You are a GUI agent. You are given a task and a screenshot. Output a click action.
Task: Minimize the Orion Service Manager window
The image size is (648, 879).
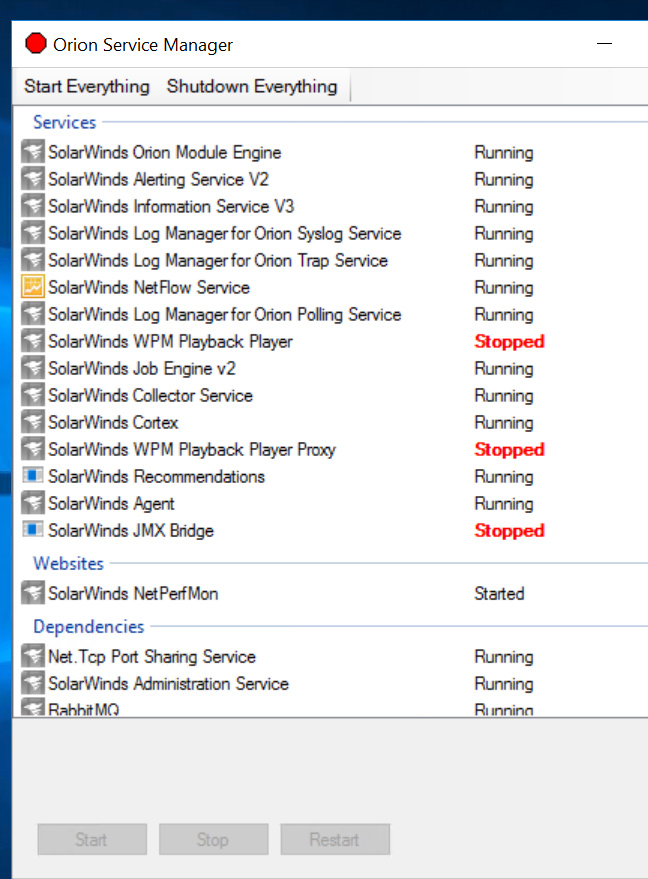(604, 44)
